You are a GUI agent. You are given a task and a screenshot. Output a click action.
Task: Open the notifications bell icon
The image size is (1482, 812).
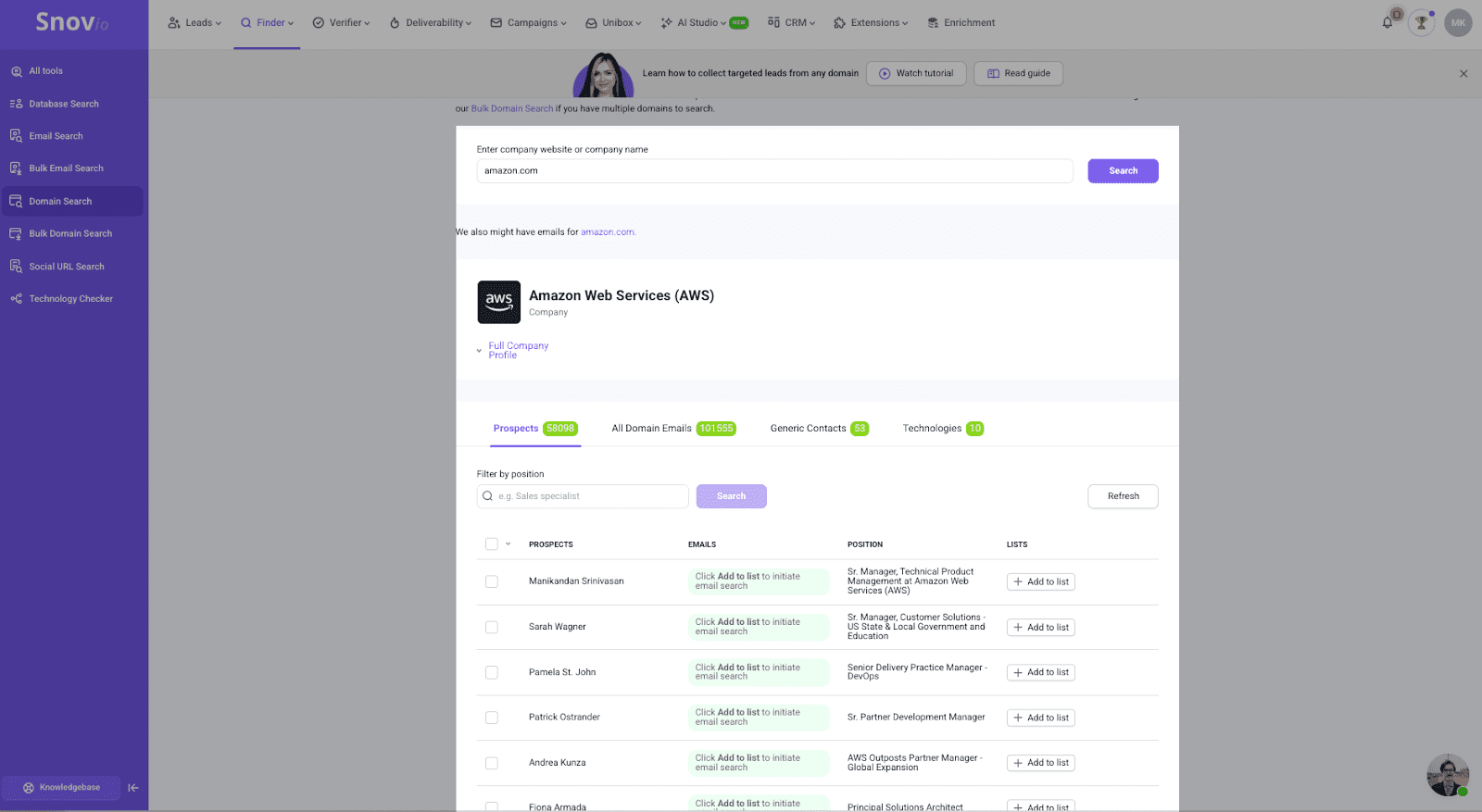(x=1388, y=23)
